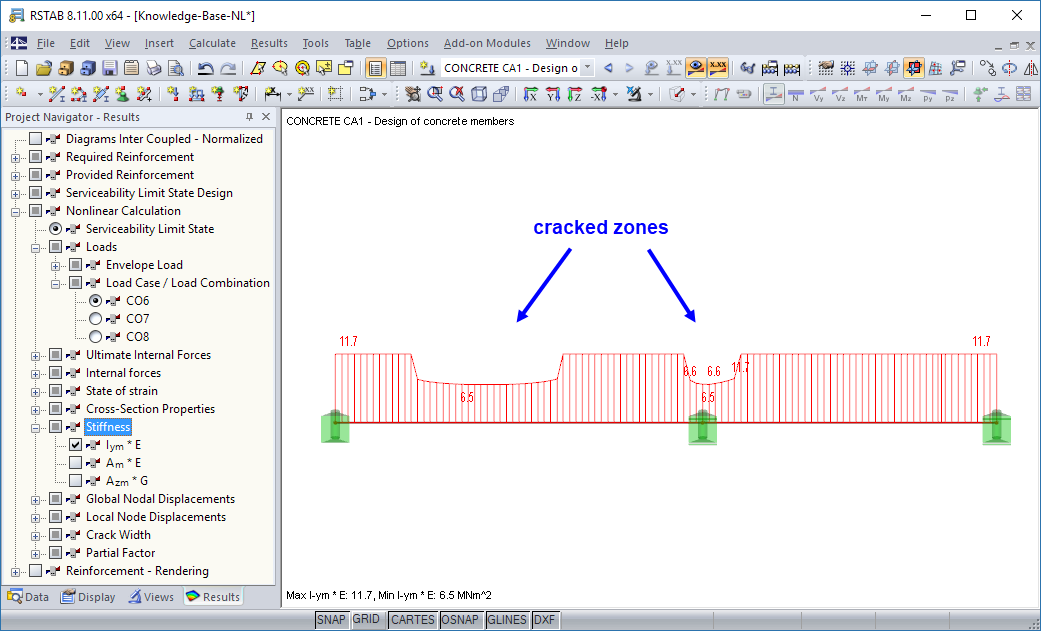
Task: Toggle the SNAP status bar button
Action: coord(331,619)
